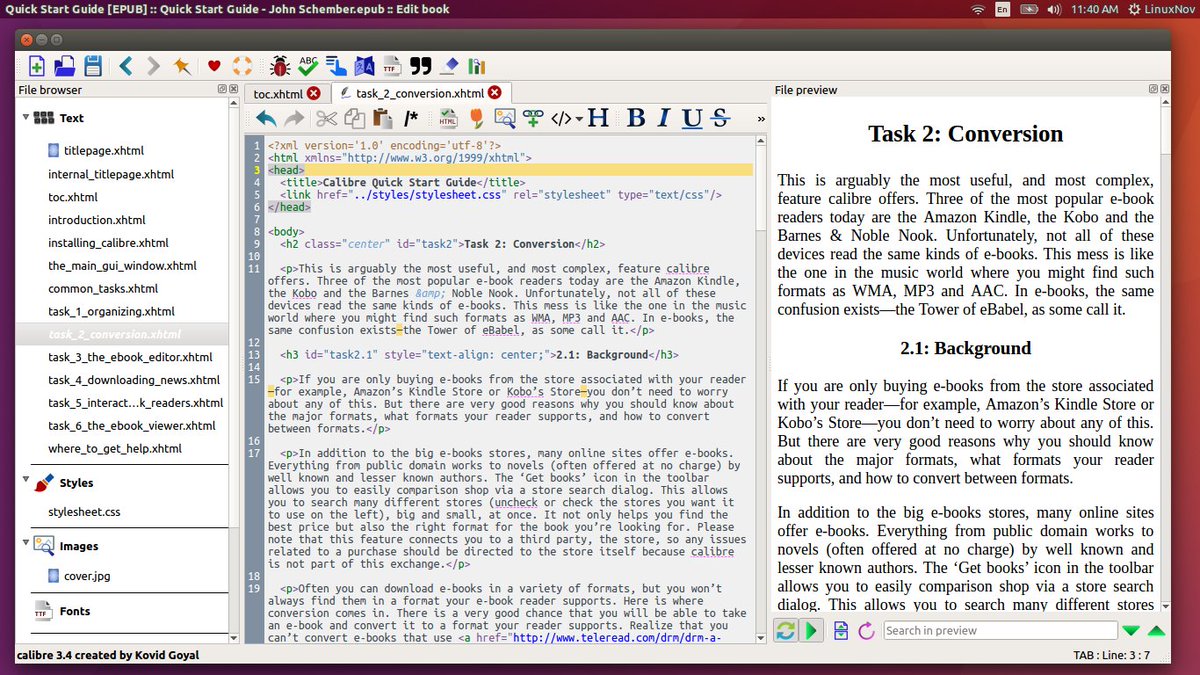Open stylesheet.css under Styles
Viewport: 1200px width, 675px height.
click(x=84, y=512)
